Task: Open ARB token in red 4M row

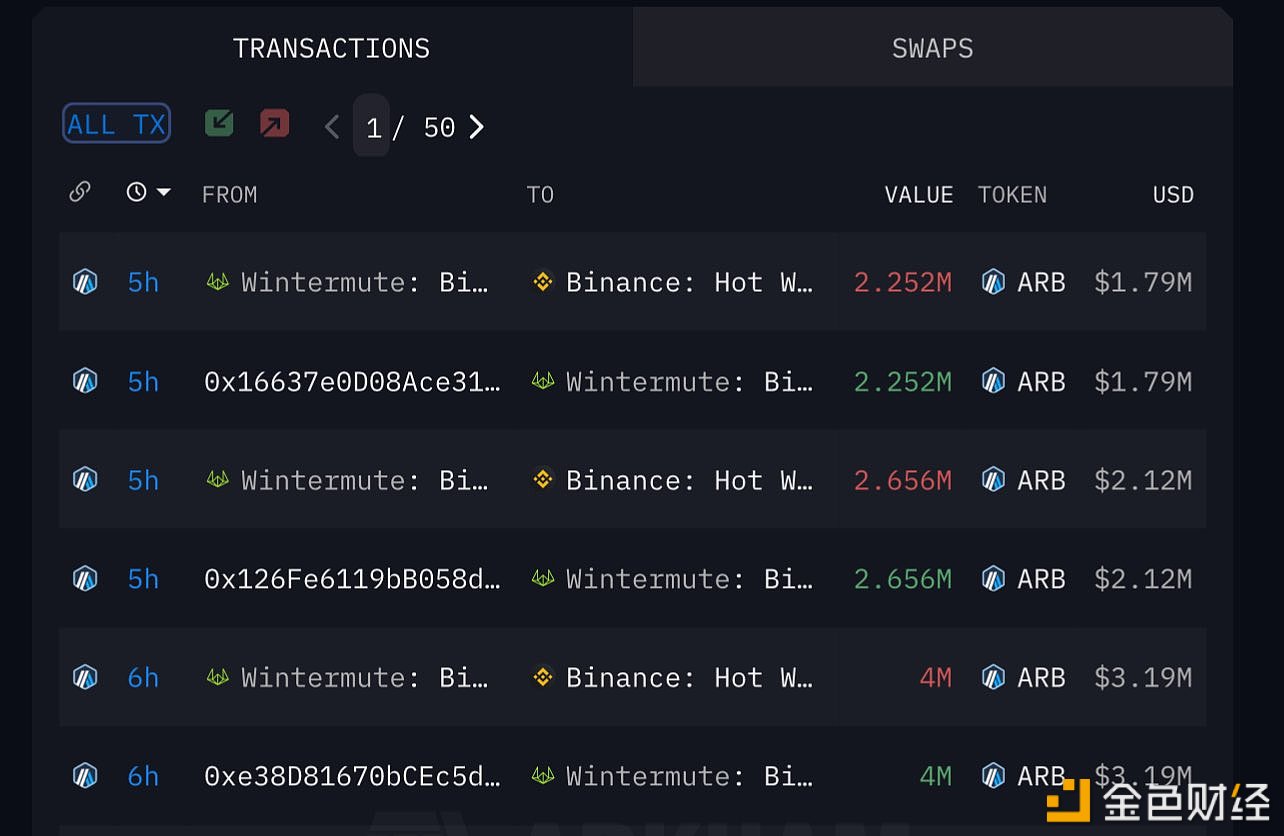Action: [x=1023, y=677]
